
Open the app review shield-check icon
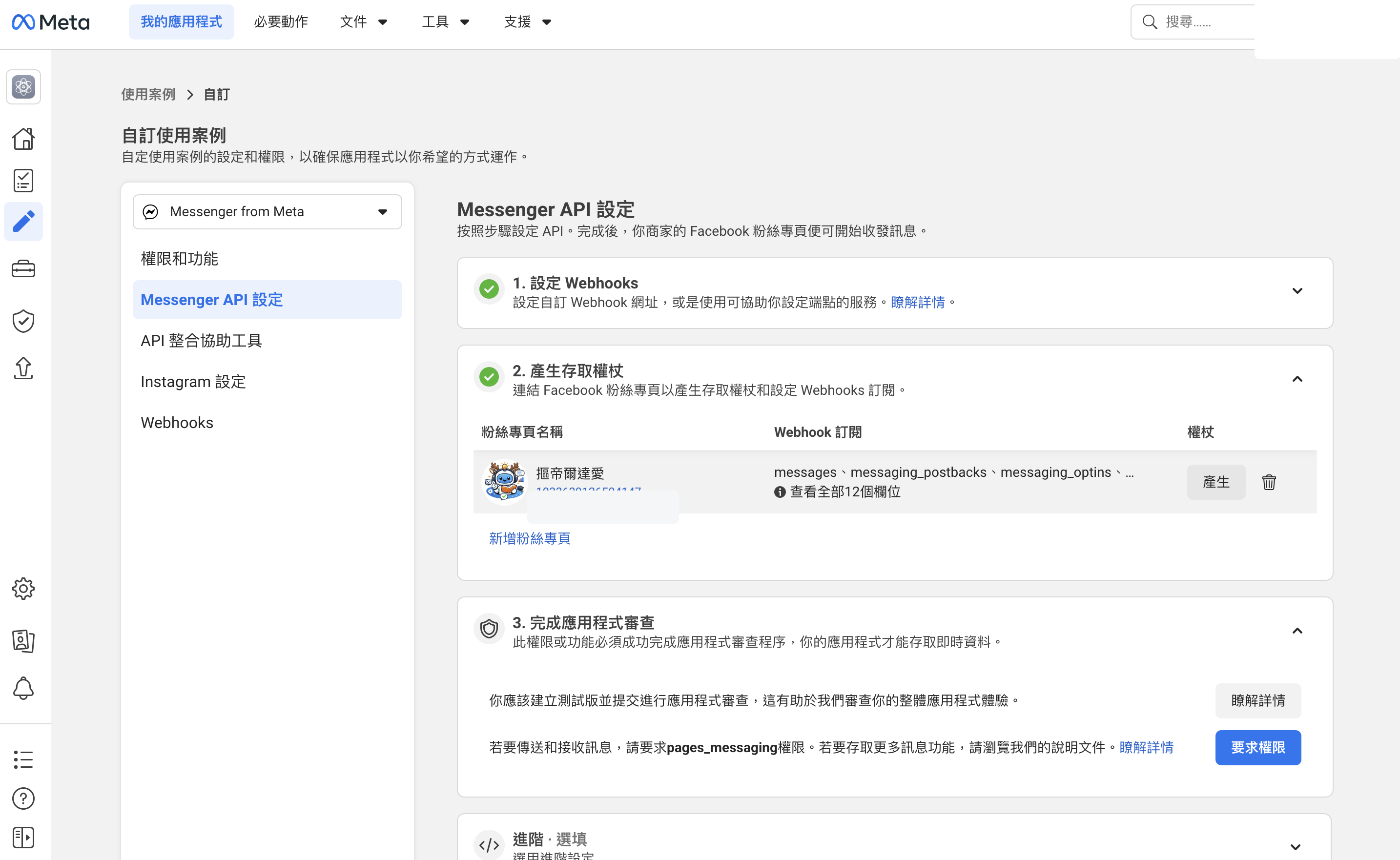[23, 321]
